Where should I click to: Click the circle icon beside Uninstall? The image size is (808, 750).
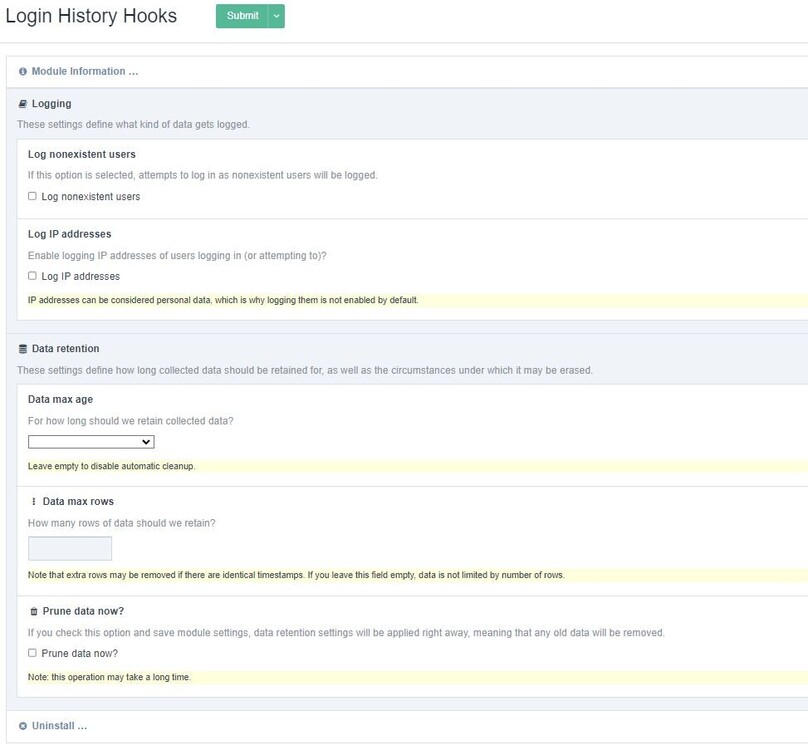tap(22, 725)
